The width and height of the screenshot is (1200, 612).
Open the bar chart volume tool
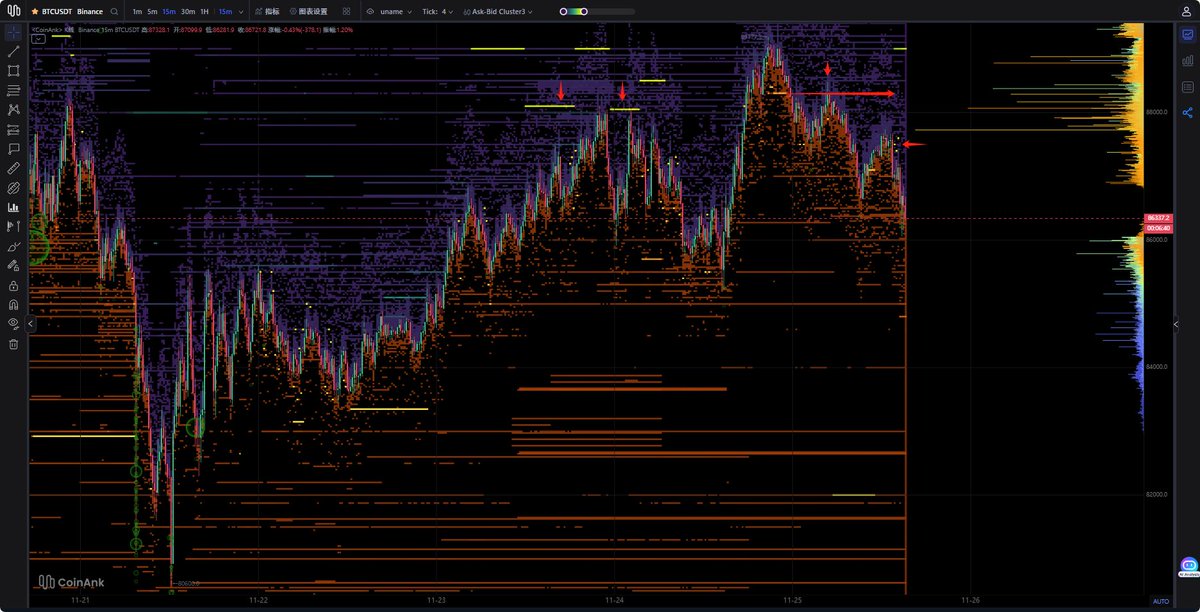pyautogui.click(x=13, y=208)
